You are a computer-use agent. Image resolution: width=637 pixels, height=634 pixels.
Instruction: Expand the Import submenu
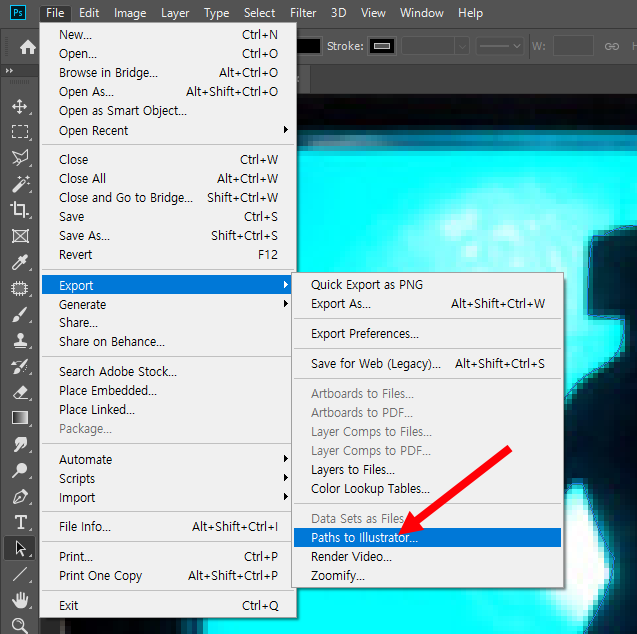[167, 498]
